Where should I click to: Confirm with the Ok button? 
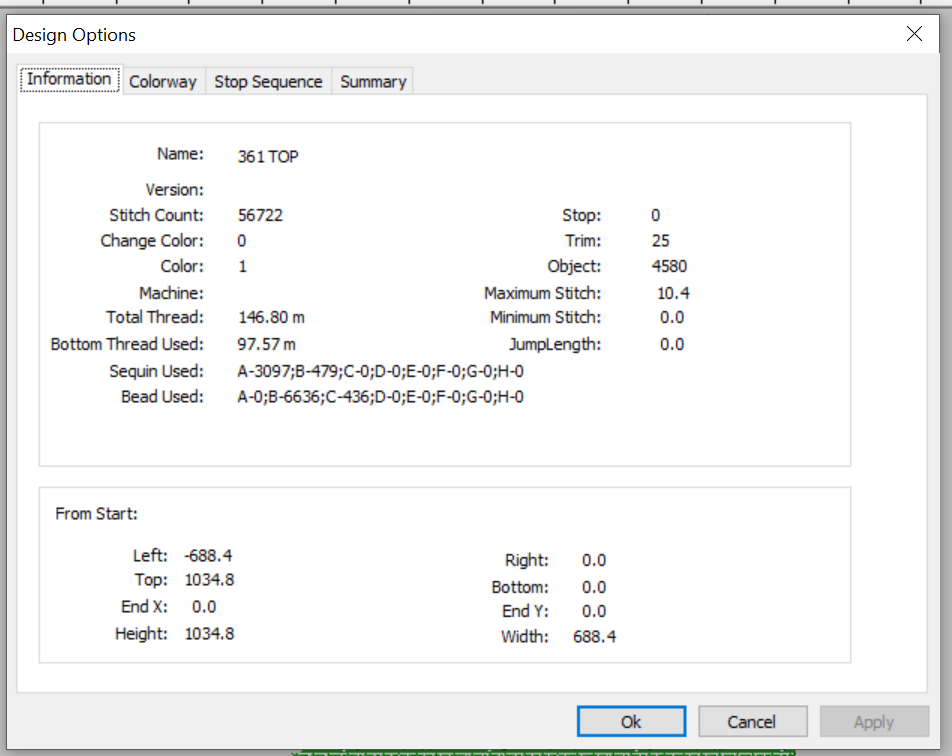pyautogui.click(x=631, y=721)
